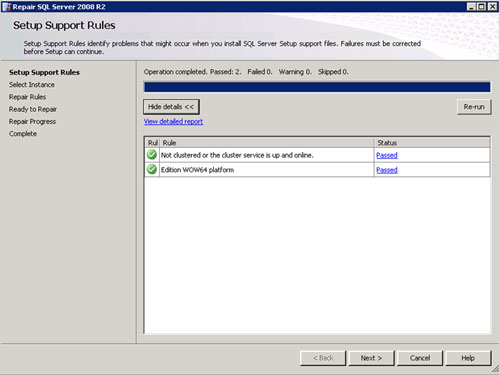Select the Repair Rules step

[x=27, y=97]
